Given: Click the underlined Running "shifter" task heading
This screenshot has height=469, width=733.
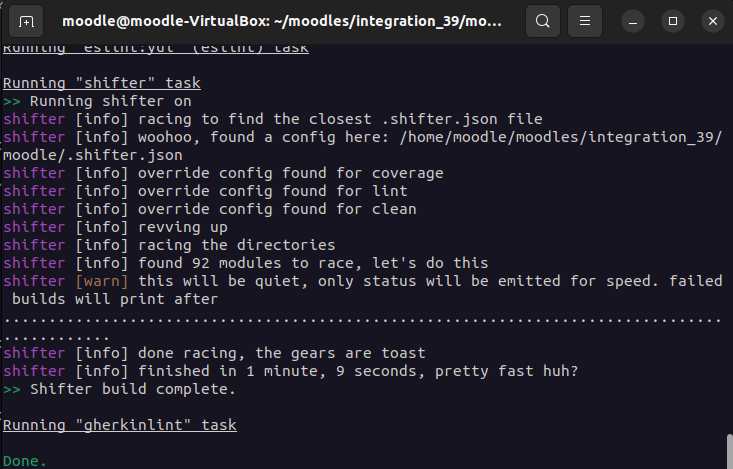Looking at the screenshot, I should 102,83.
